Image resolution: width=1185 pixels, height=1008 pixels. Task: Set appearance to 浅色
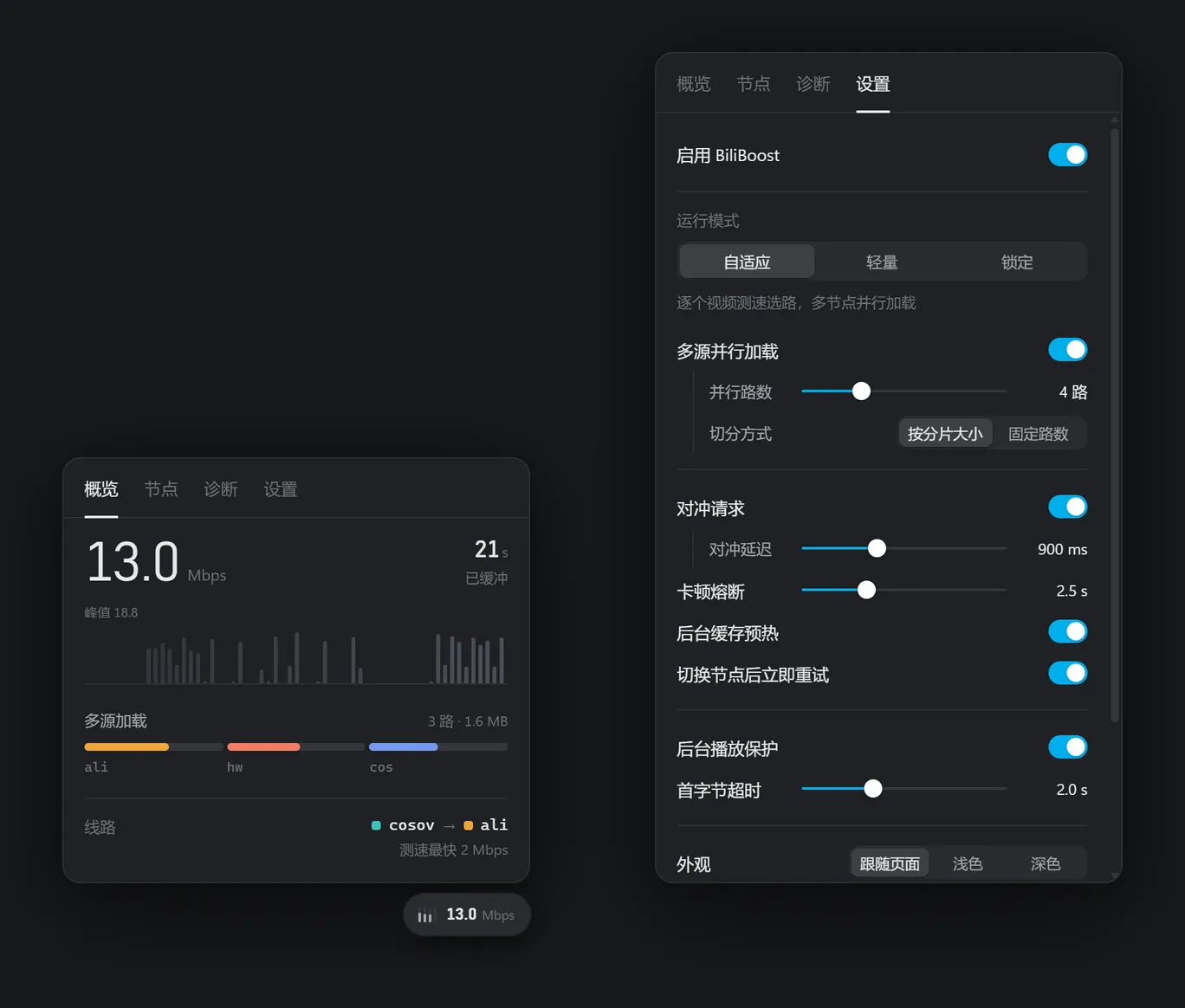point(968,863)
